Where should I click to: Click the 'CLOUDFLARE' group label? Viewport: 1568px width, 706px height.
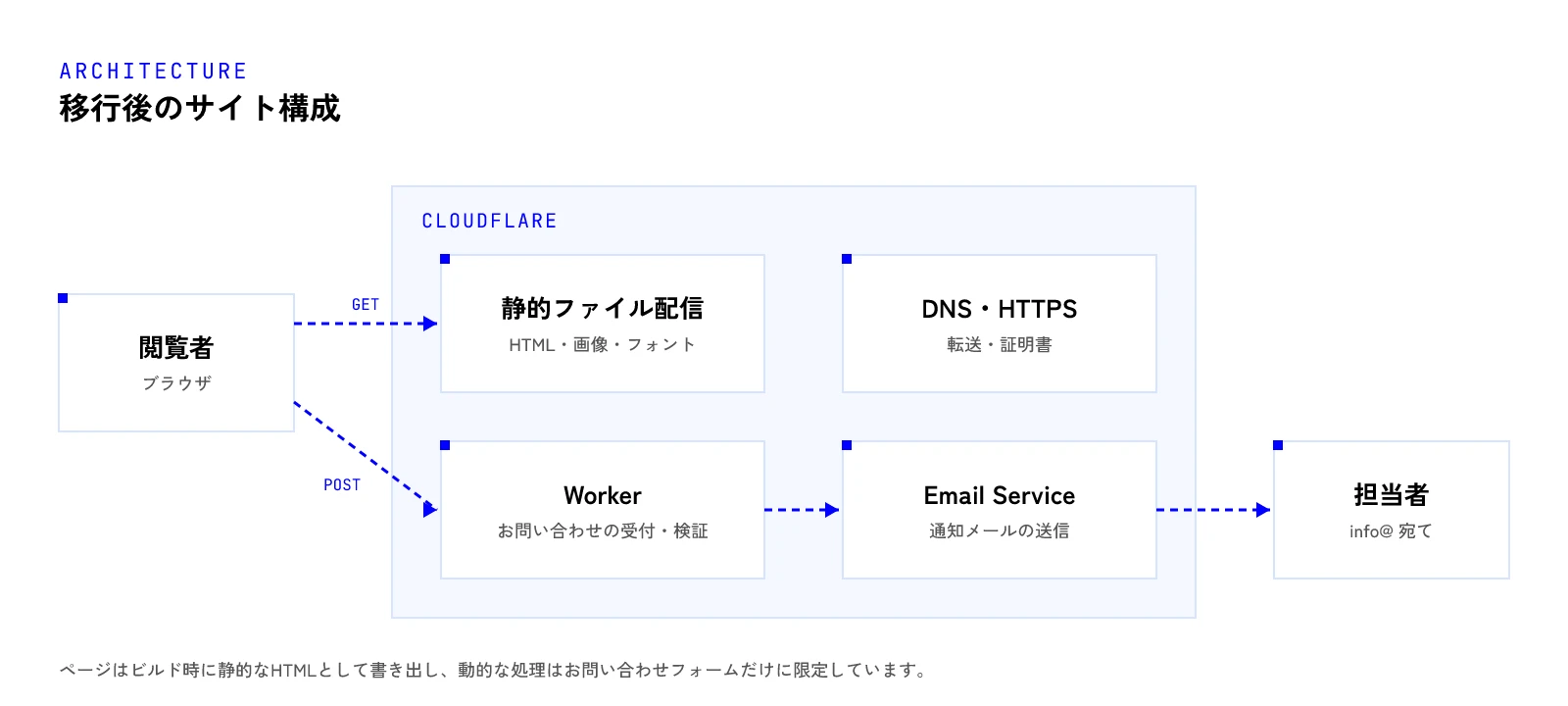489,222
